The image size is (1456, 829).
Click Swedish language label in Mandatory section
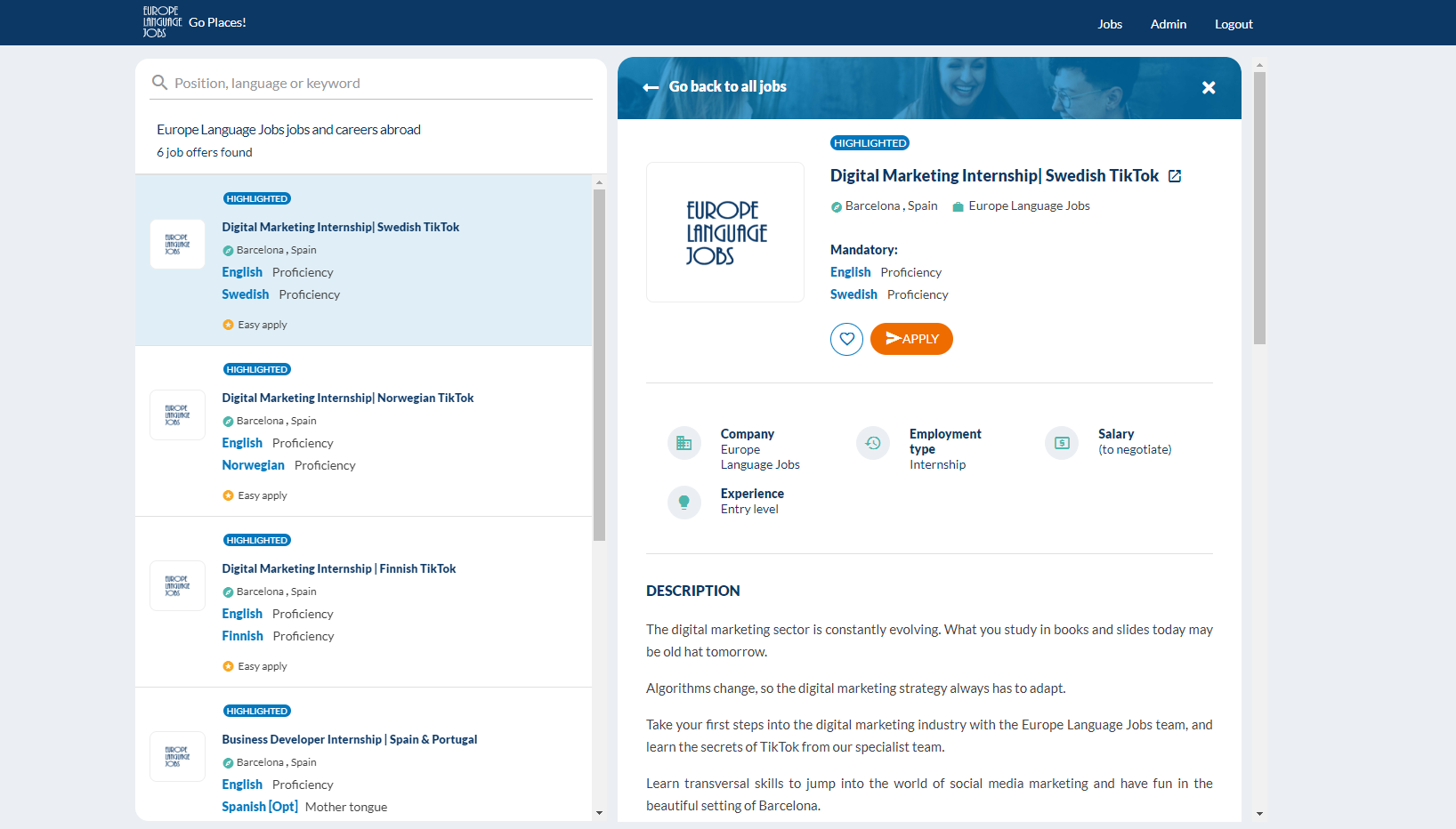coord(853,294)
